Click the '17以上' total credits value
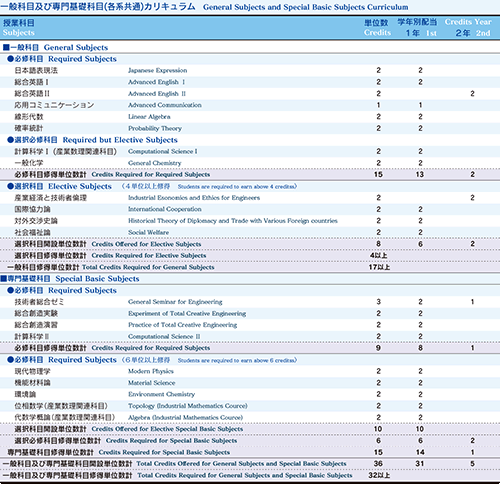 tap(379, 267)
